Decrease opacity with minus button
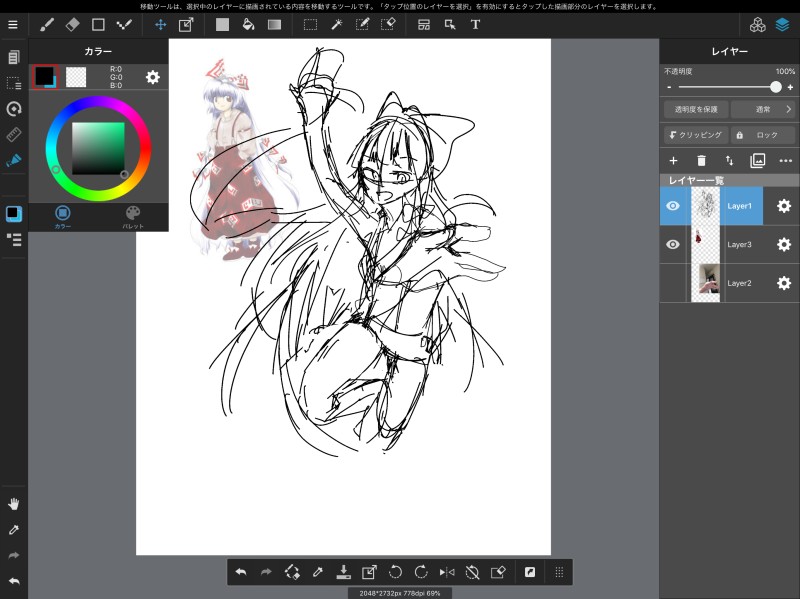The width and height of the screenshot is (800, 599). tap(669, 88)
